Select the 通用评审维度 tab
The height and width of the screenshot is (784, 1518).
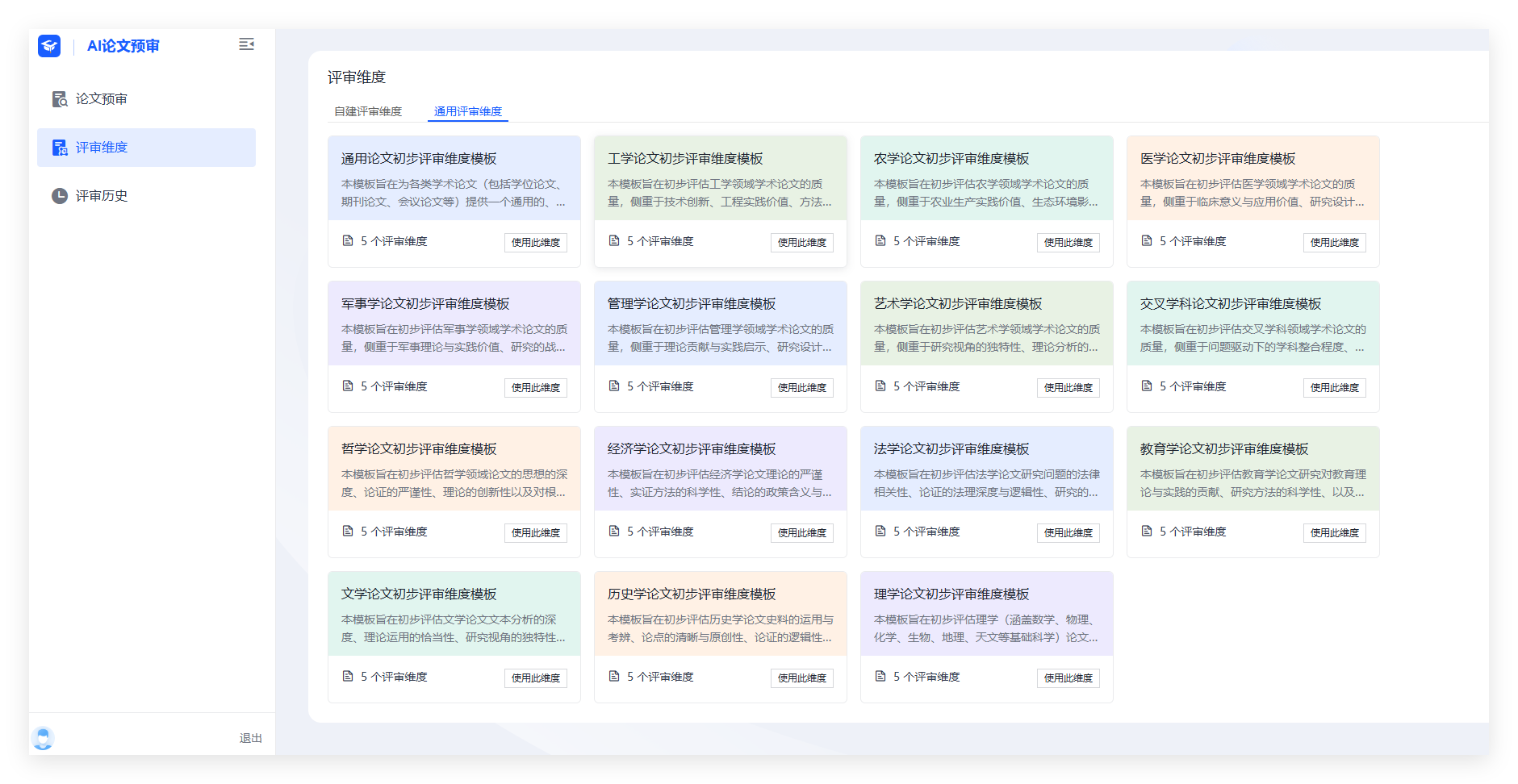pos(468,111)
